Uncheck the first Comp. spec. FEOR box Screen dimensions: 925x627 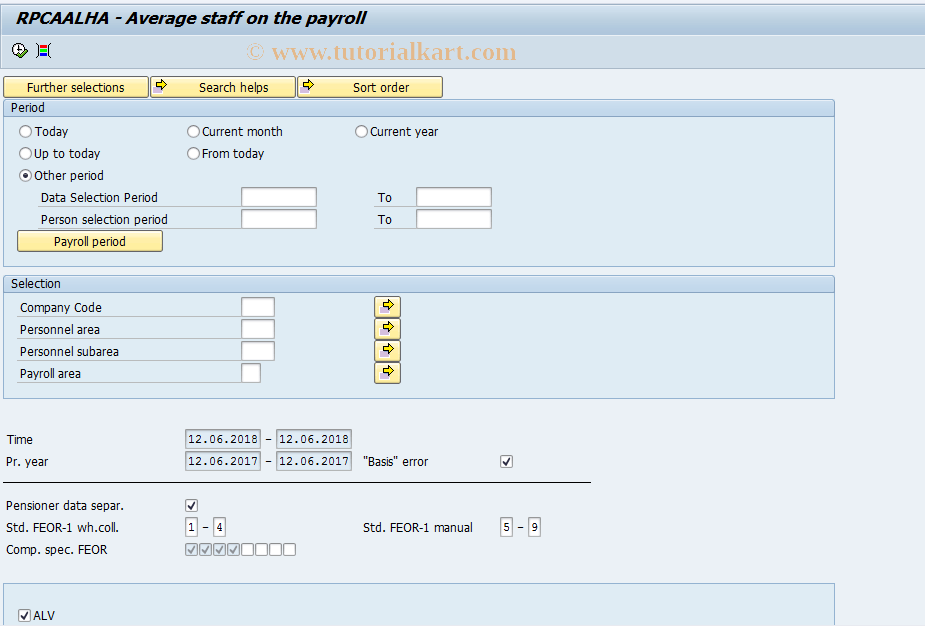point(190,549)
